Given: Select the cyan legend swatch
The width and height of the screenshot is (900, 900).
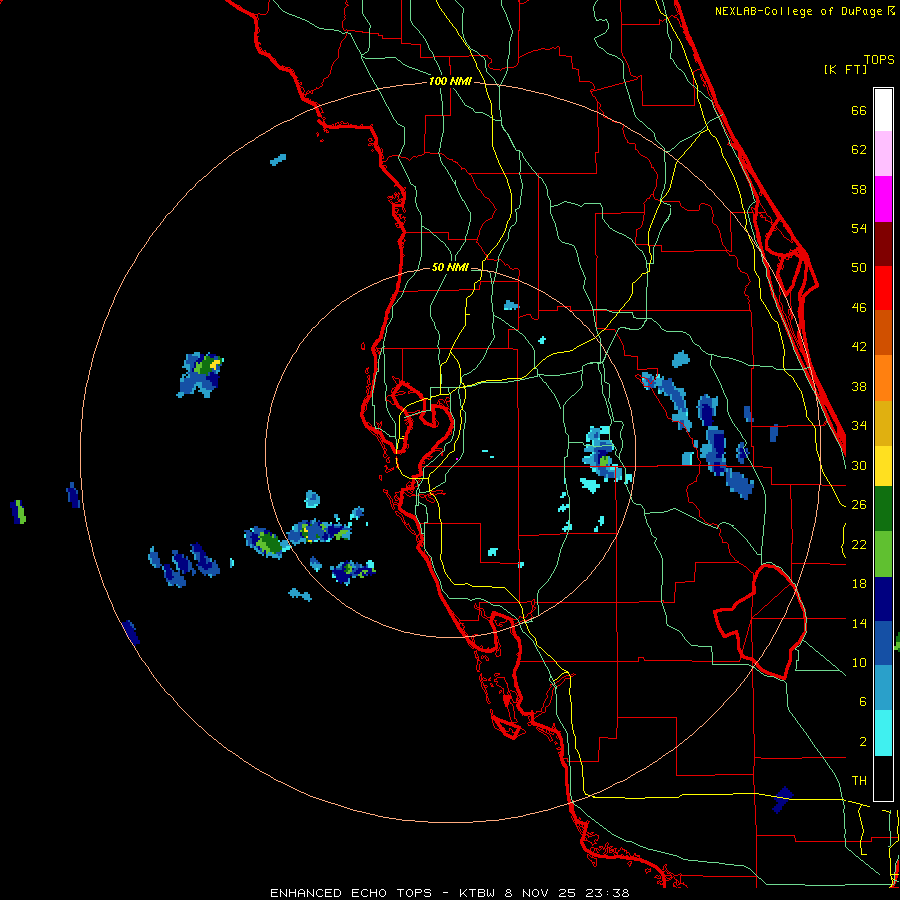Looking at the screenshot, I should 883,734.
